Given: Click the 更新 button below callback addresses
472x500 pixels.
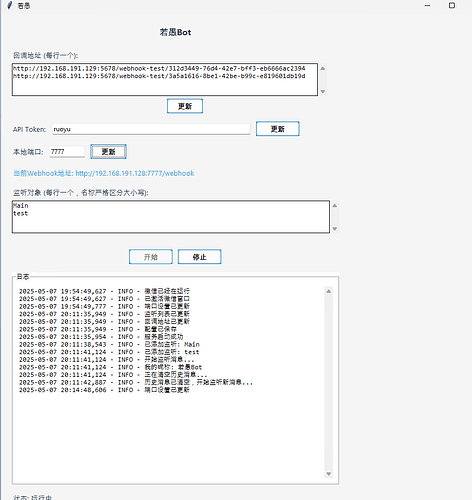Looking at the screenshot, I should coord(185,106).
